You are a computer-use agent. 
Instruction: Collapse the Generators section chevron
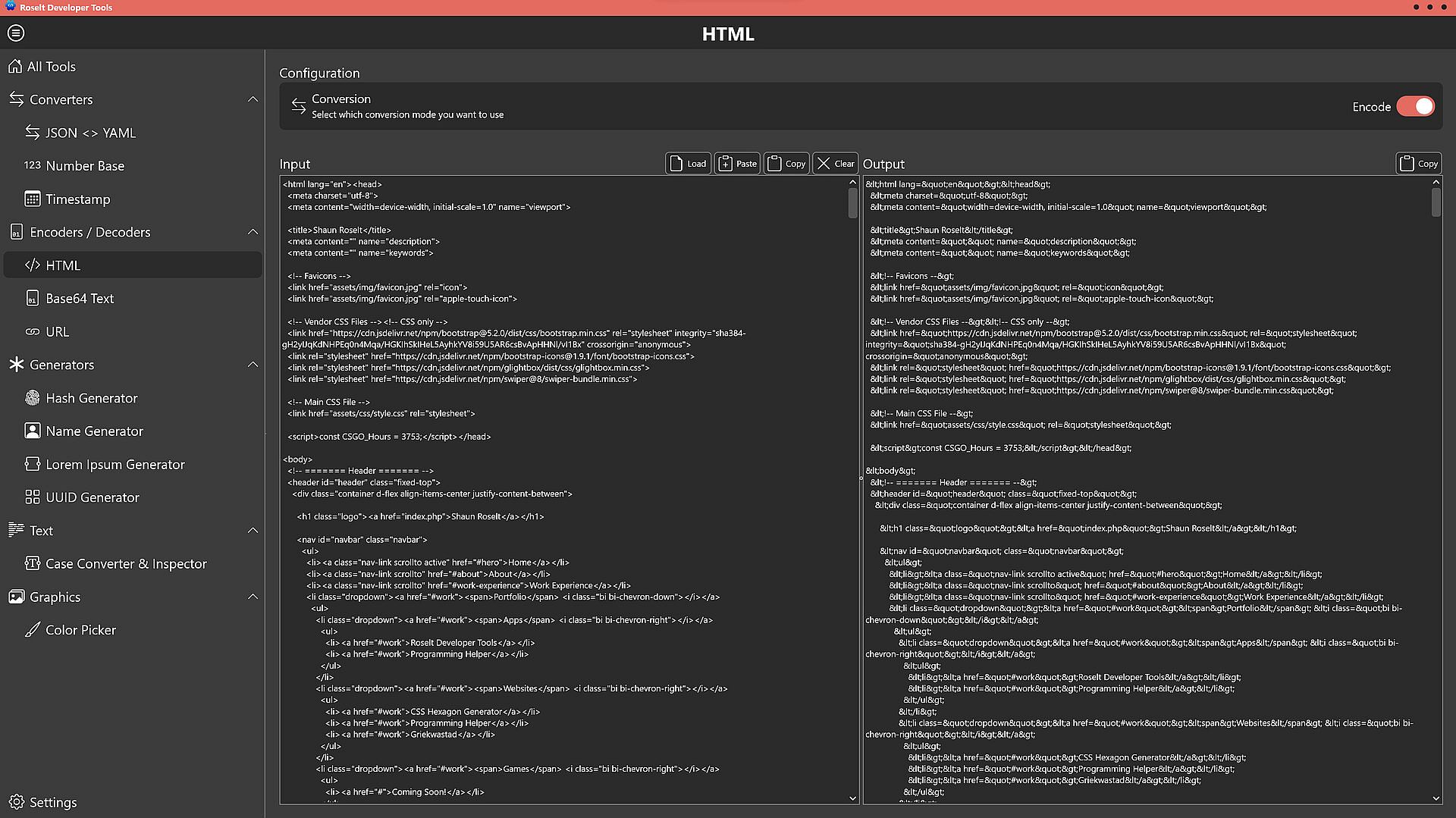coord(253,365)
